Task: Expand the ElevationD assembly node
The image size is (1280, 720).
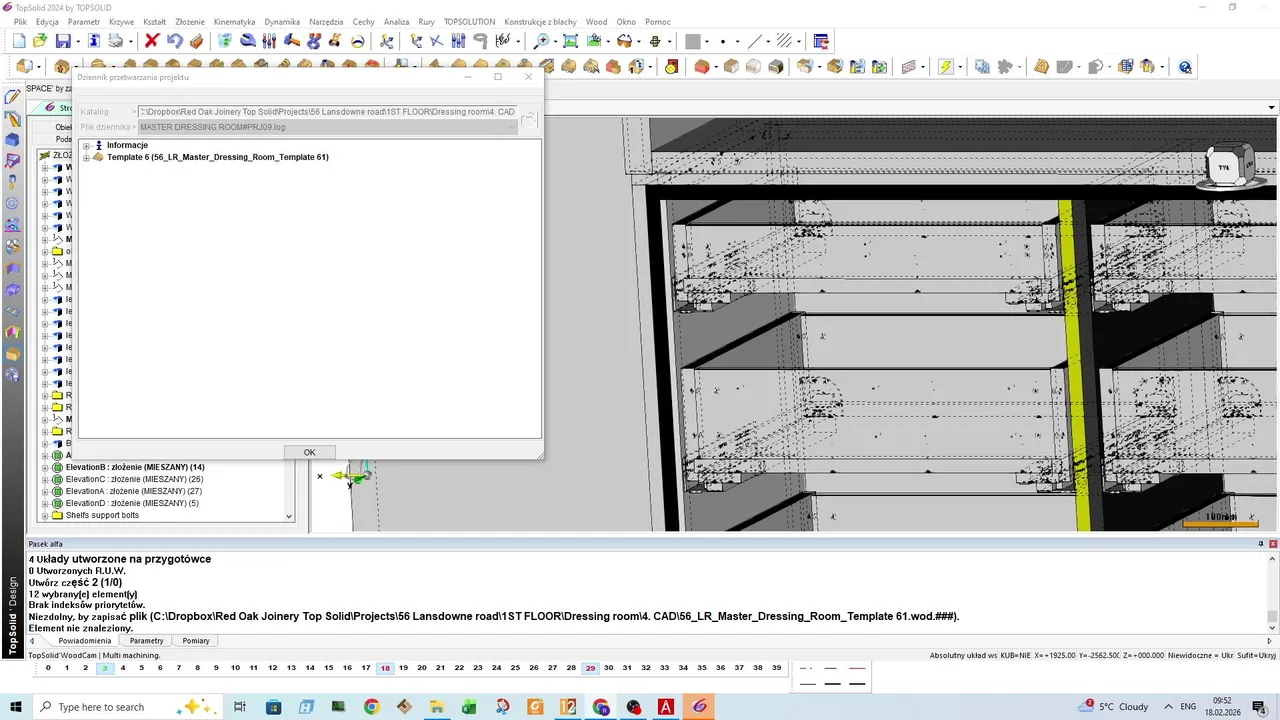Action: click(x=45, y=503)
